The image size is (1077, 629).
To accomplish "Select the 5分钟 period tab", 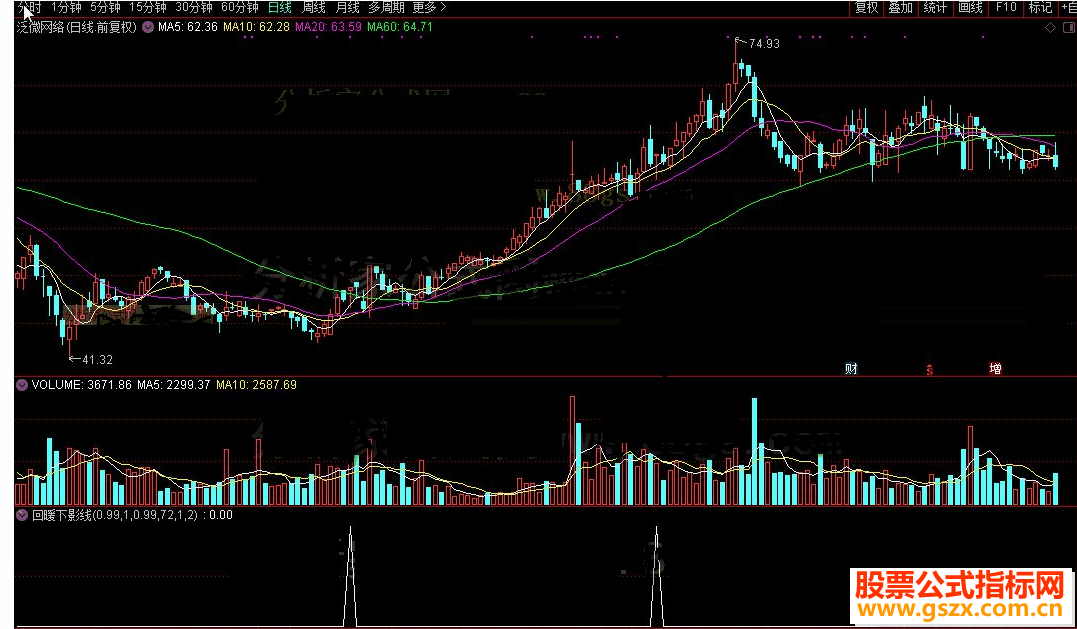I will [x=105, y=8].
